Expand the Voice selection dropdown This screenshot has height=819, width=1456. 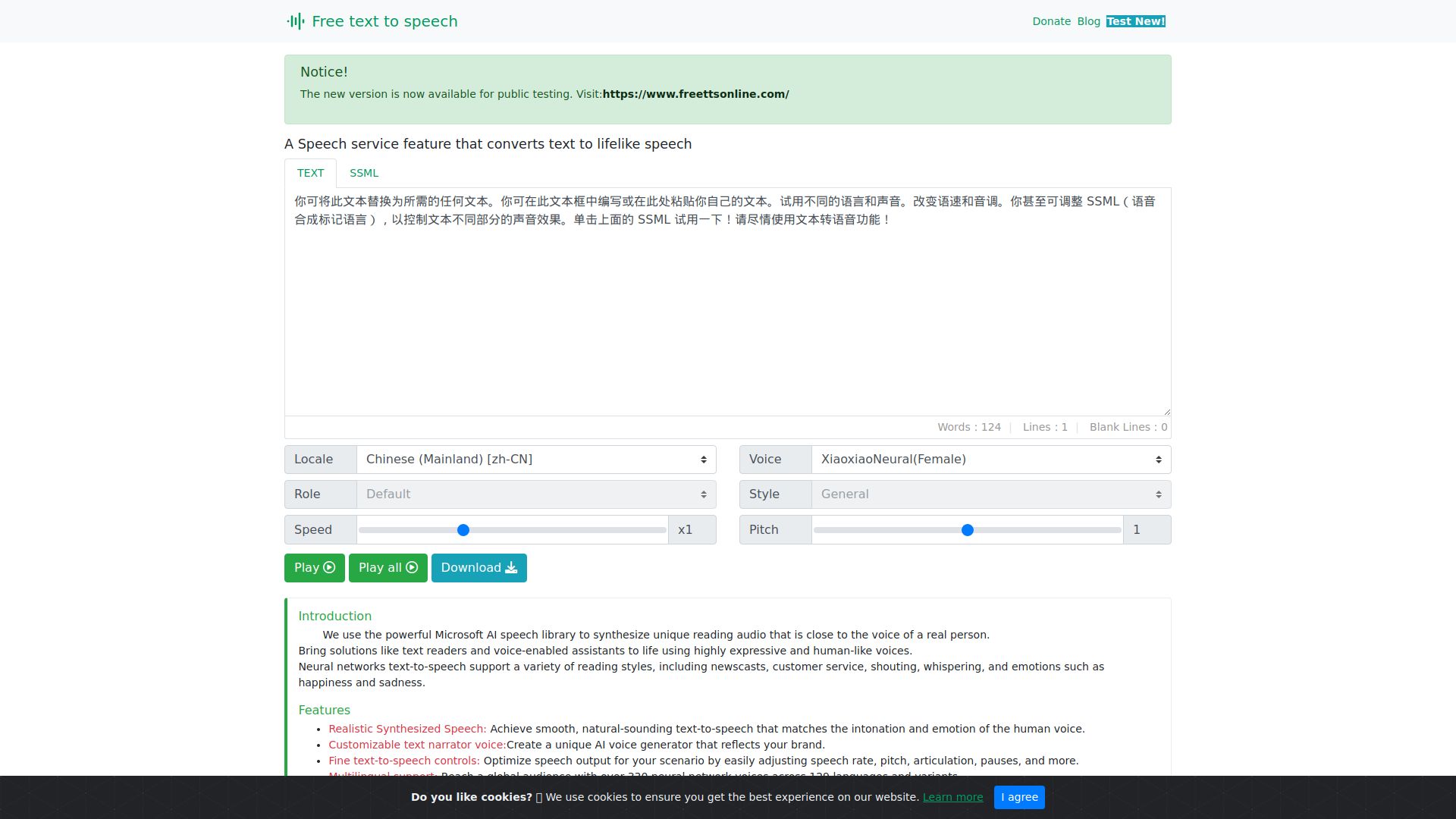click(x=990, y=460)
